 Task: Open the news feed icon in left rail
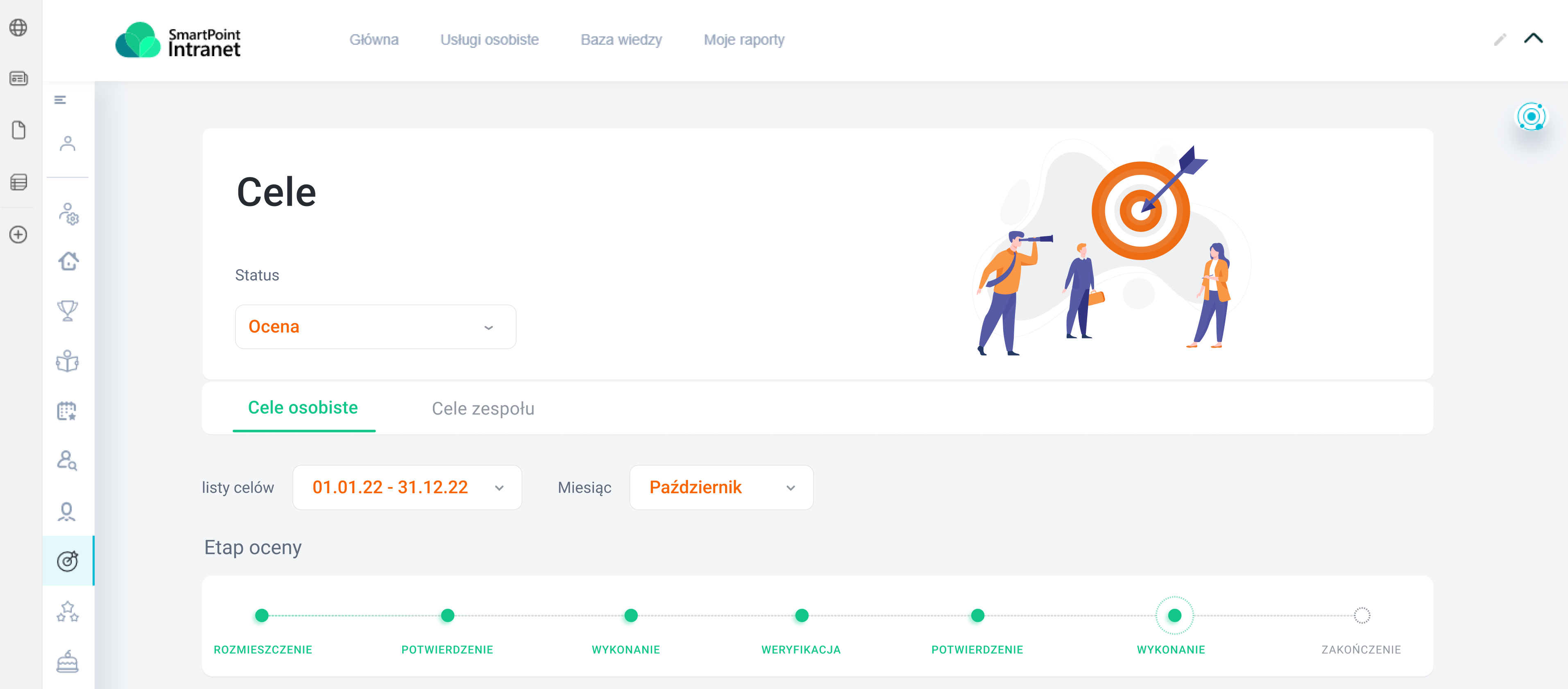18,79
